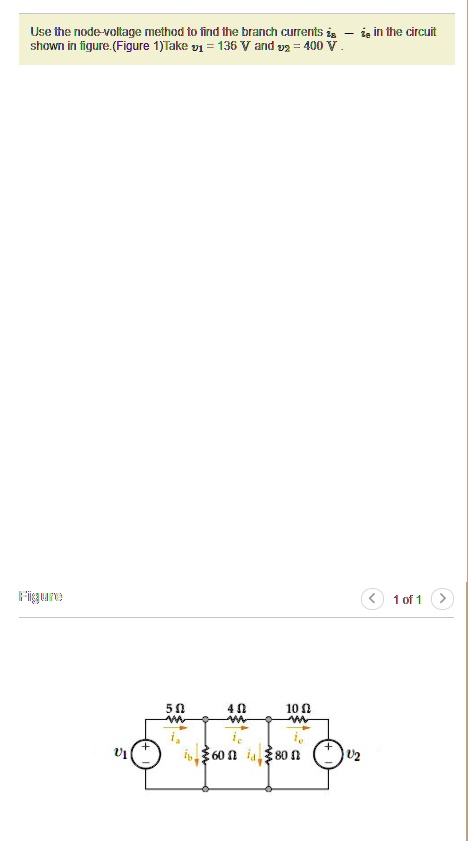Click the highlighted problem statement box
Viewport: 473px width, 841px height.
[236, 39]
